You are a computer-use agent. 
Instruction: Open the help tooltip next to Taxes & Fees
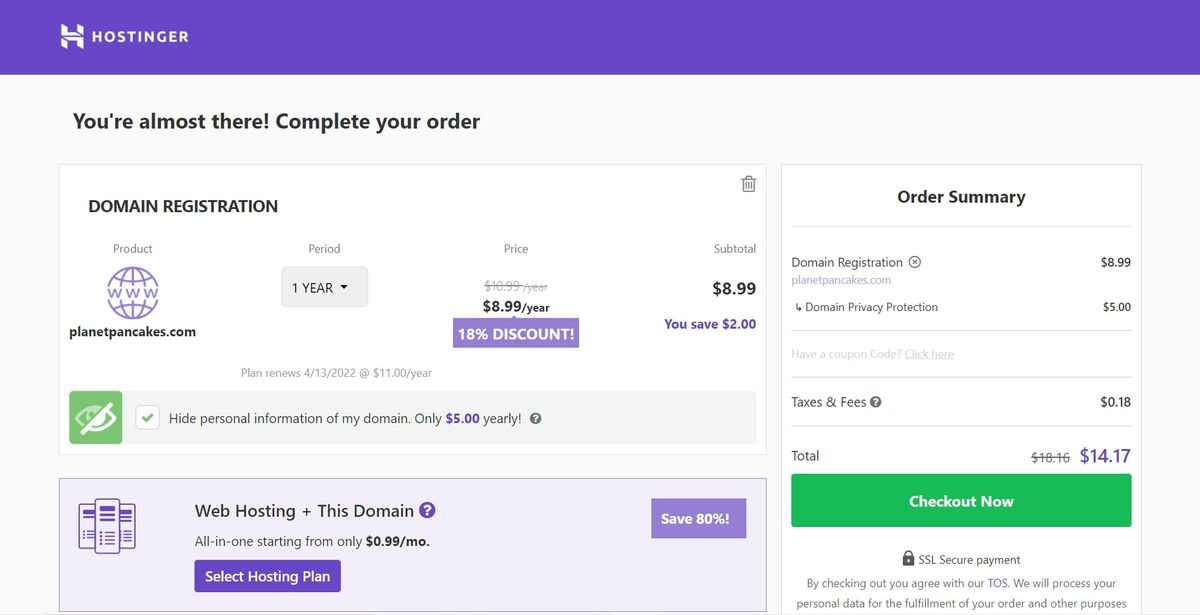[875, 401]
